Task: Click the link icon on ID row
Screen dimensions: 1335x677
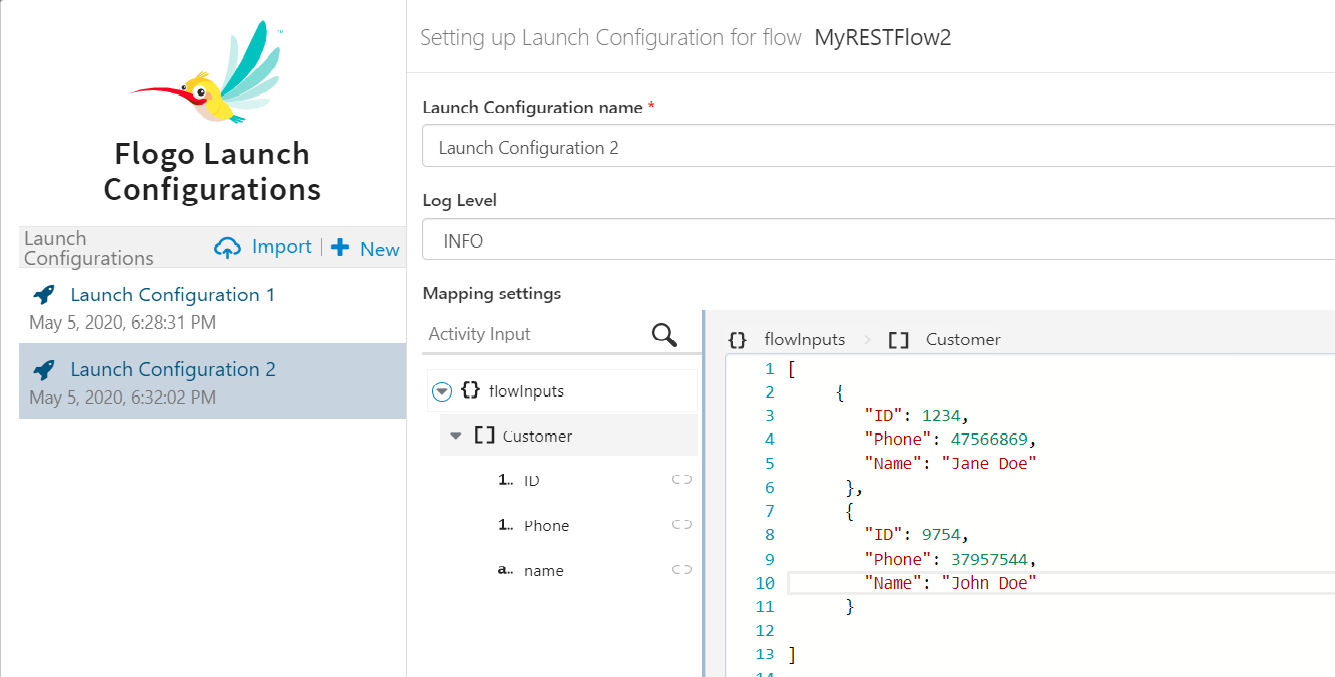Action: pyautogui.click(x=682, y=480)
